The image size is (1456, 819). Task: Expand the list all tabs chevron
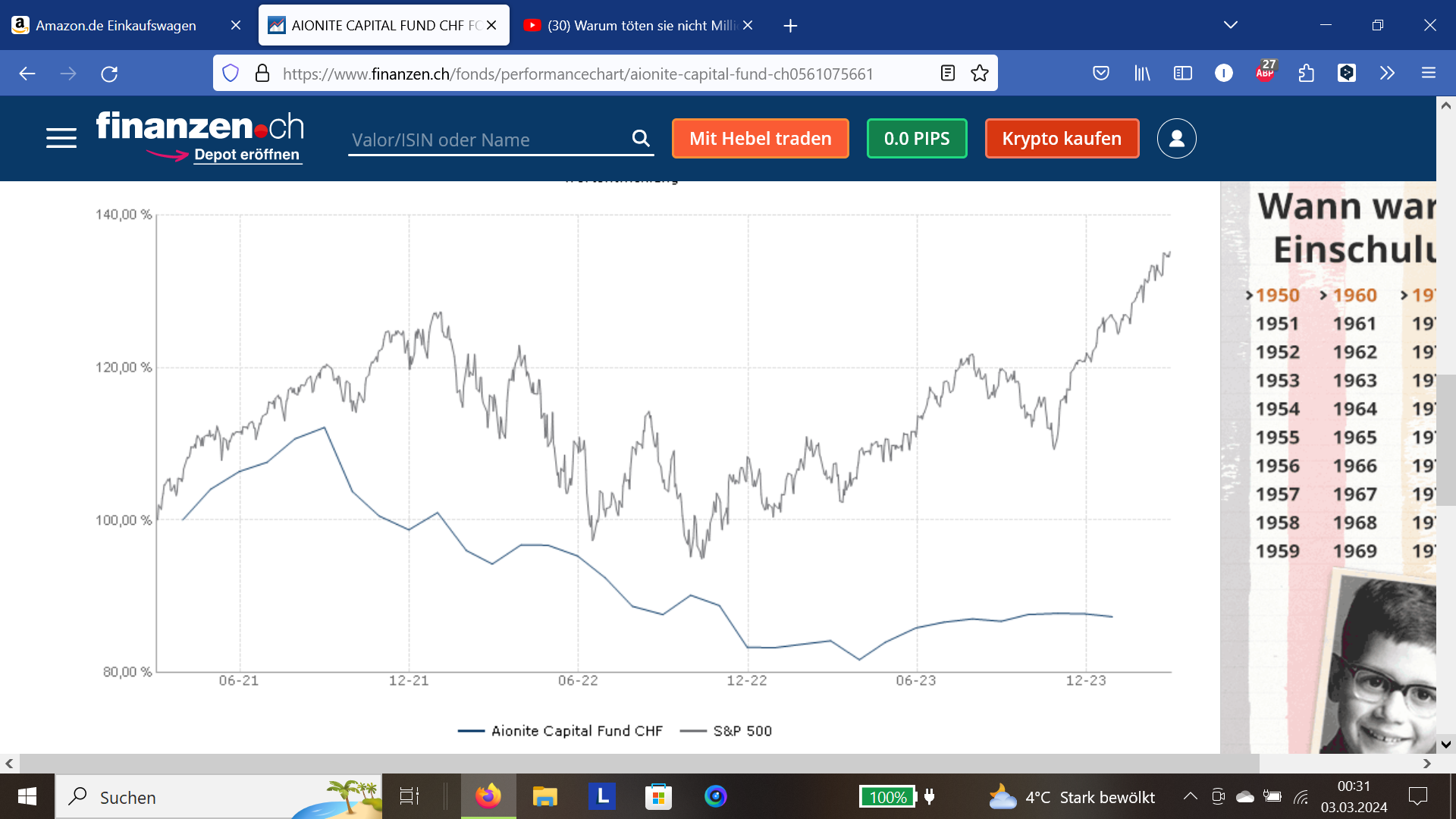pyautogui.click(x=1230, y=25)
